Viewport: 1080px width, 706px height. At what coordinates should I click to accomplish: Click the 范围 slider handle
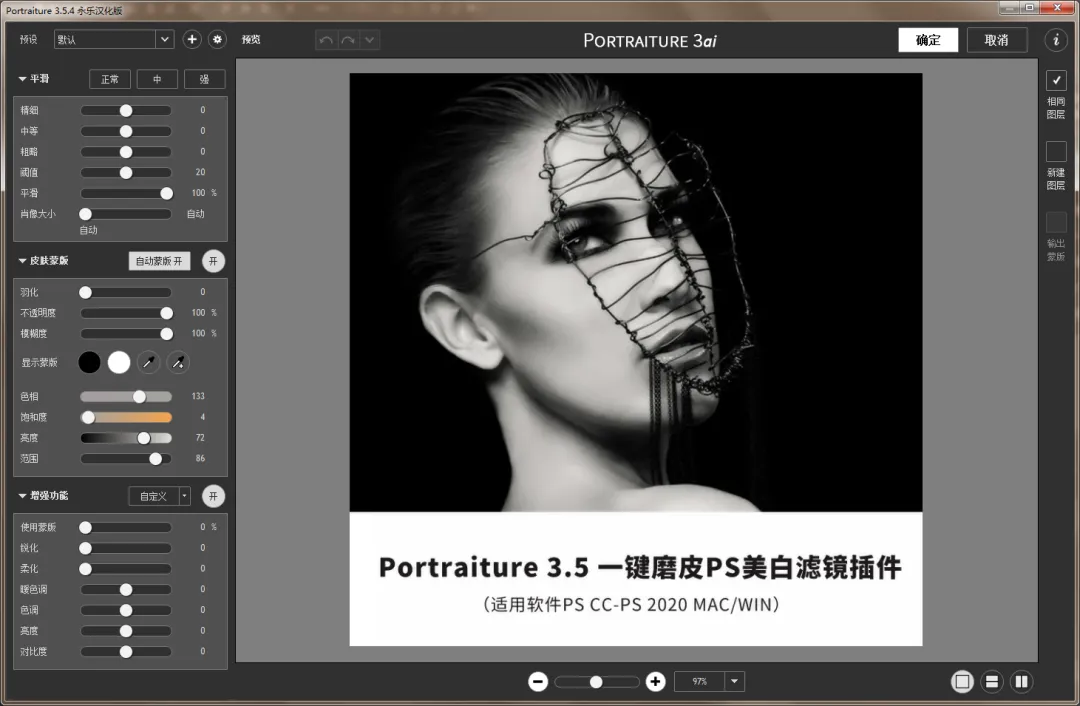(x=156, y=459)
